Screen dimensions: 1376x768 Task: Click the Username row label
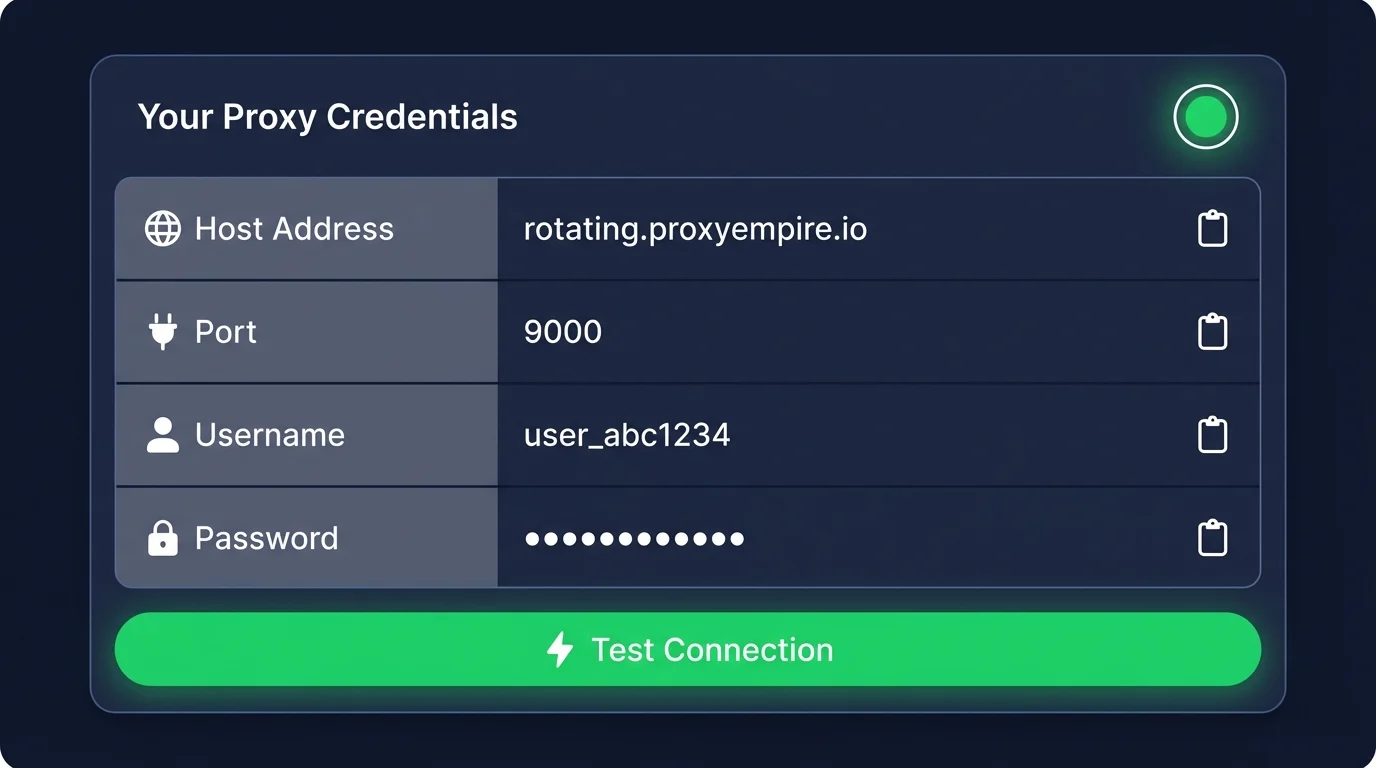pyautogui.click(x=270, y=435)
